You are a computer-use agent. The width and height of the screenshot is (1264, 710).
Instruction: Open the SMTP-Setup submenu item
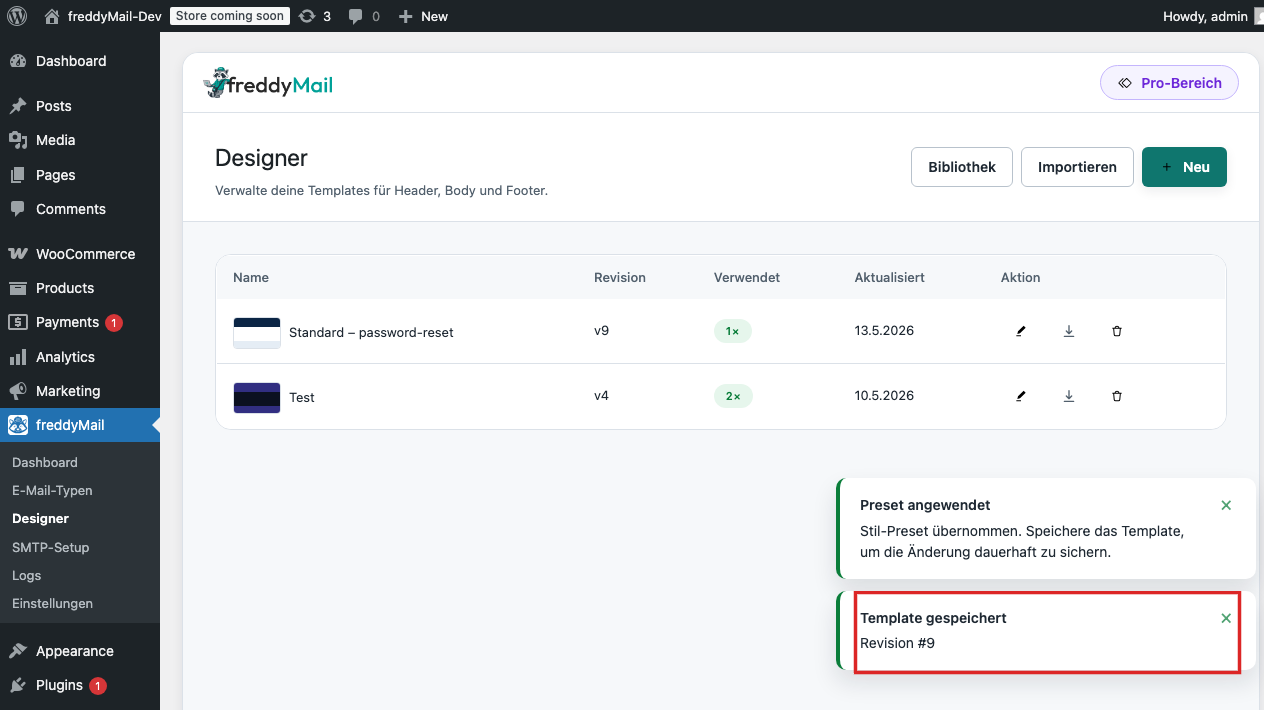[51, 547]
